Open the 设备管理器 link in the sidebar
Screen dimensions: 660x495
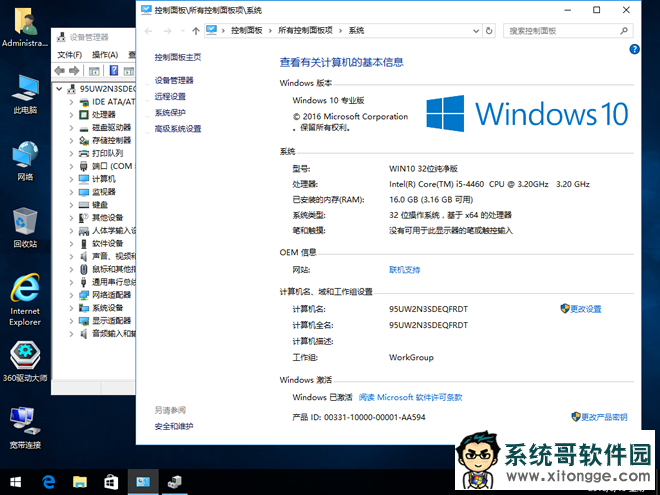174,80
